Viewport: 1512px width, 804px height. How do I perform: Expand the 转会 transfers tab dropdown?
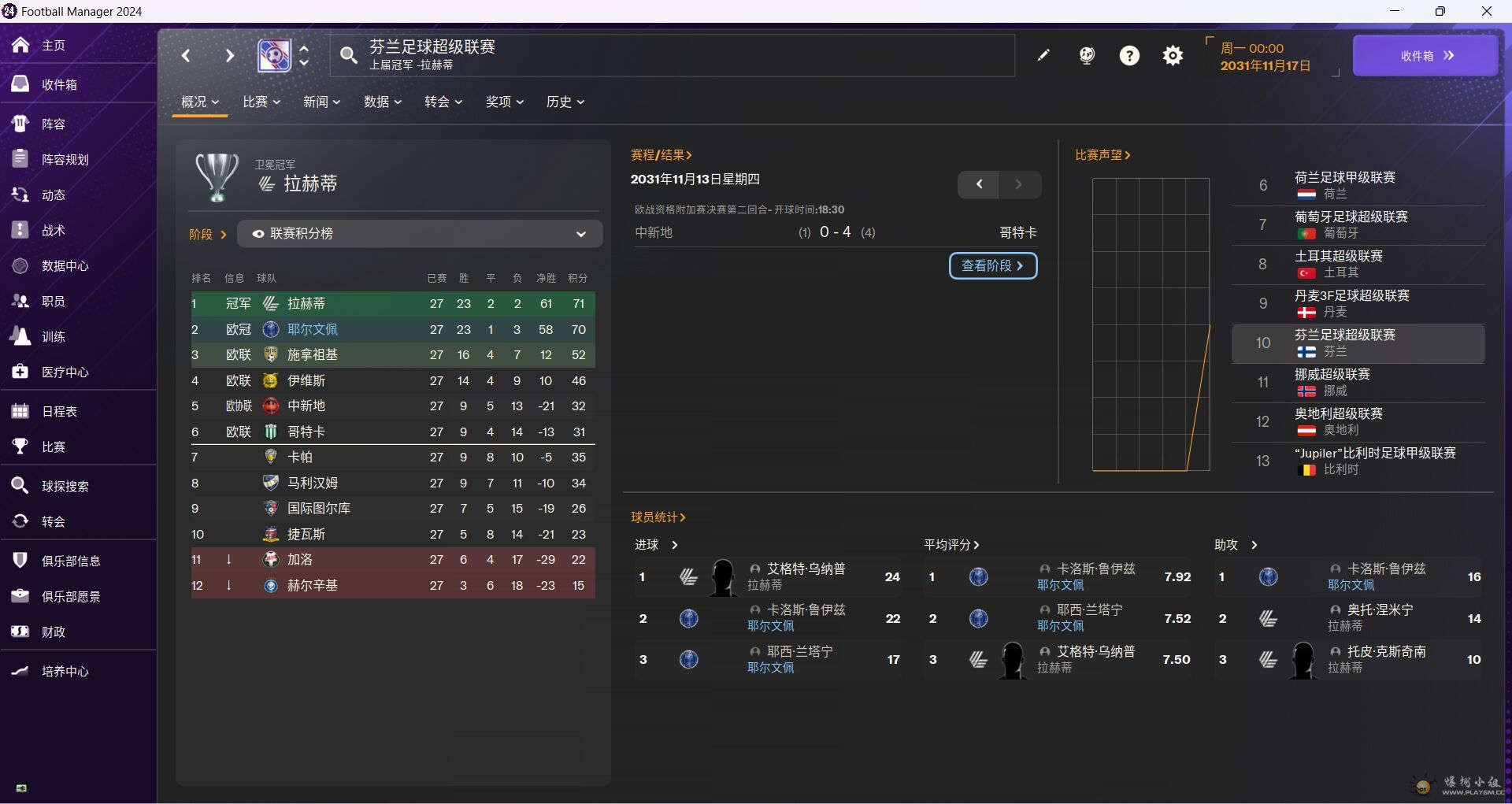[443, 102]
